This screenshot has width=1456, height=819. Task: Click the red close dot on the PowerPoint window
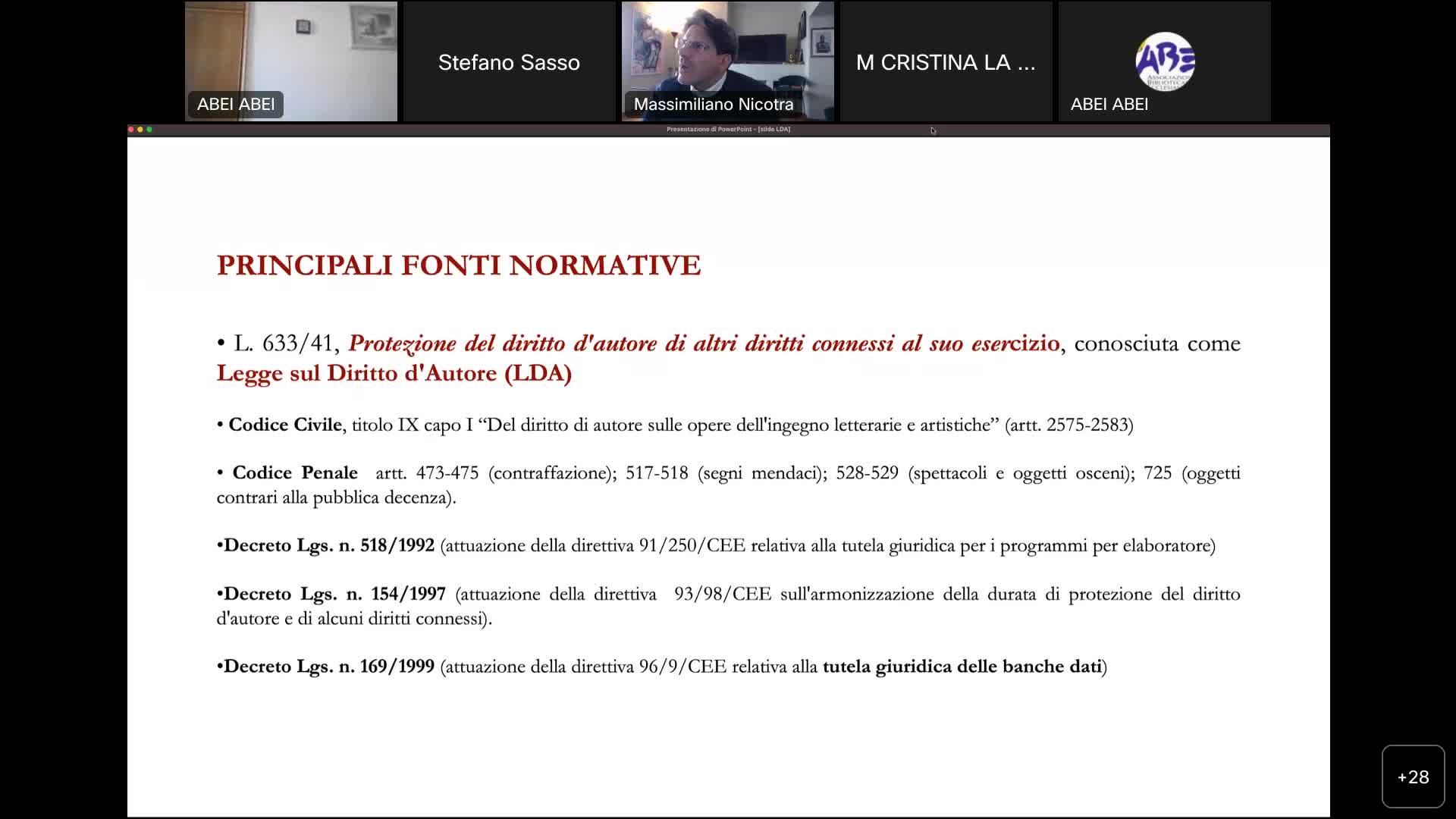coord(131,130)
